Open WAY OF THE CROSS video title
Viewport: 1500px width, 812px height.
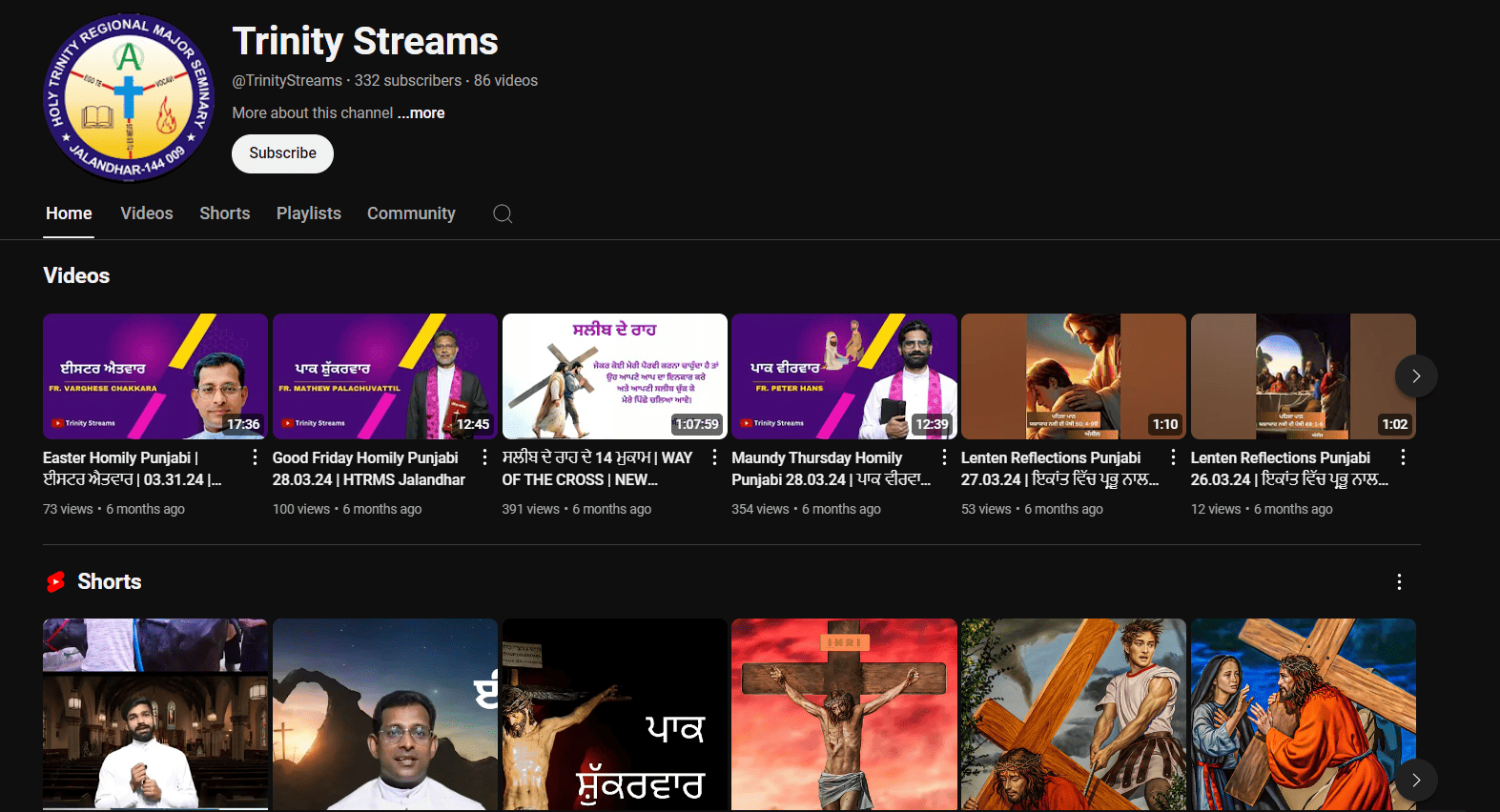click(x=598, y=469)
